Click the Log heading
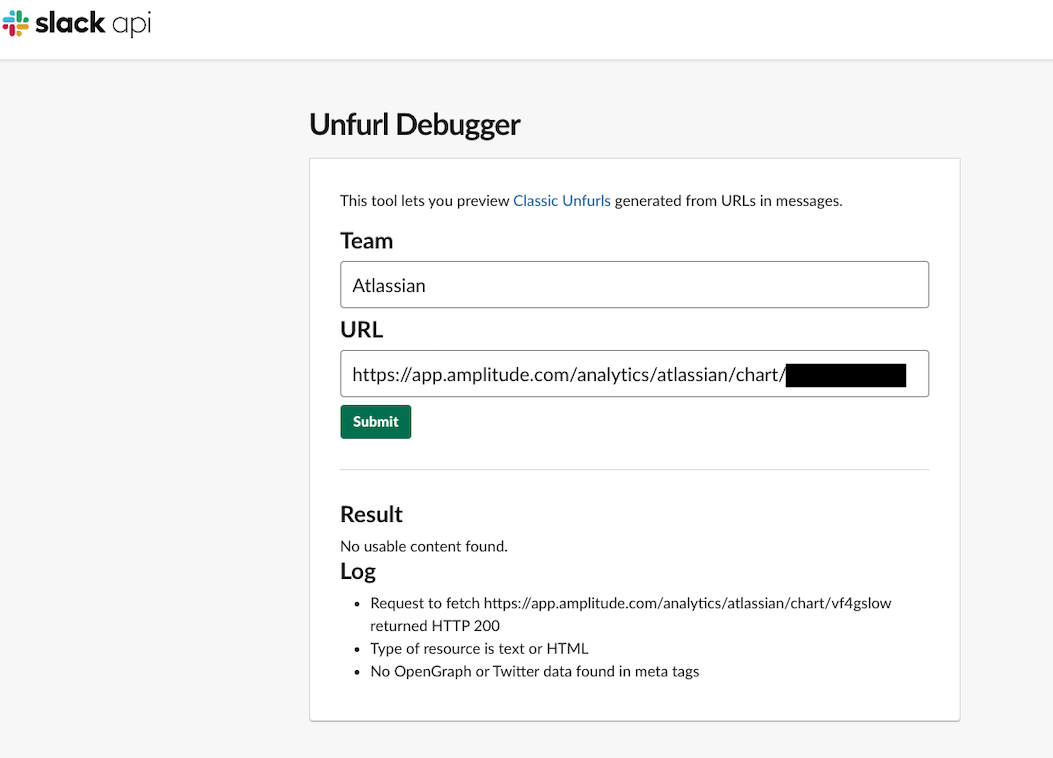The image size is (1053, 758). [x=357, y=571]
